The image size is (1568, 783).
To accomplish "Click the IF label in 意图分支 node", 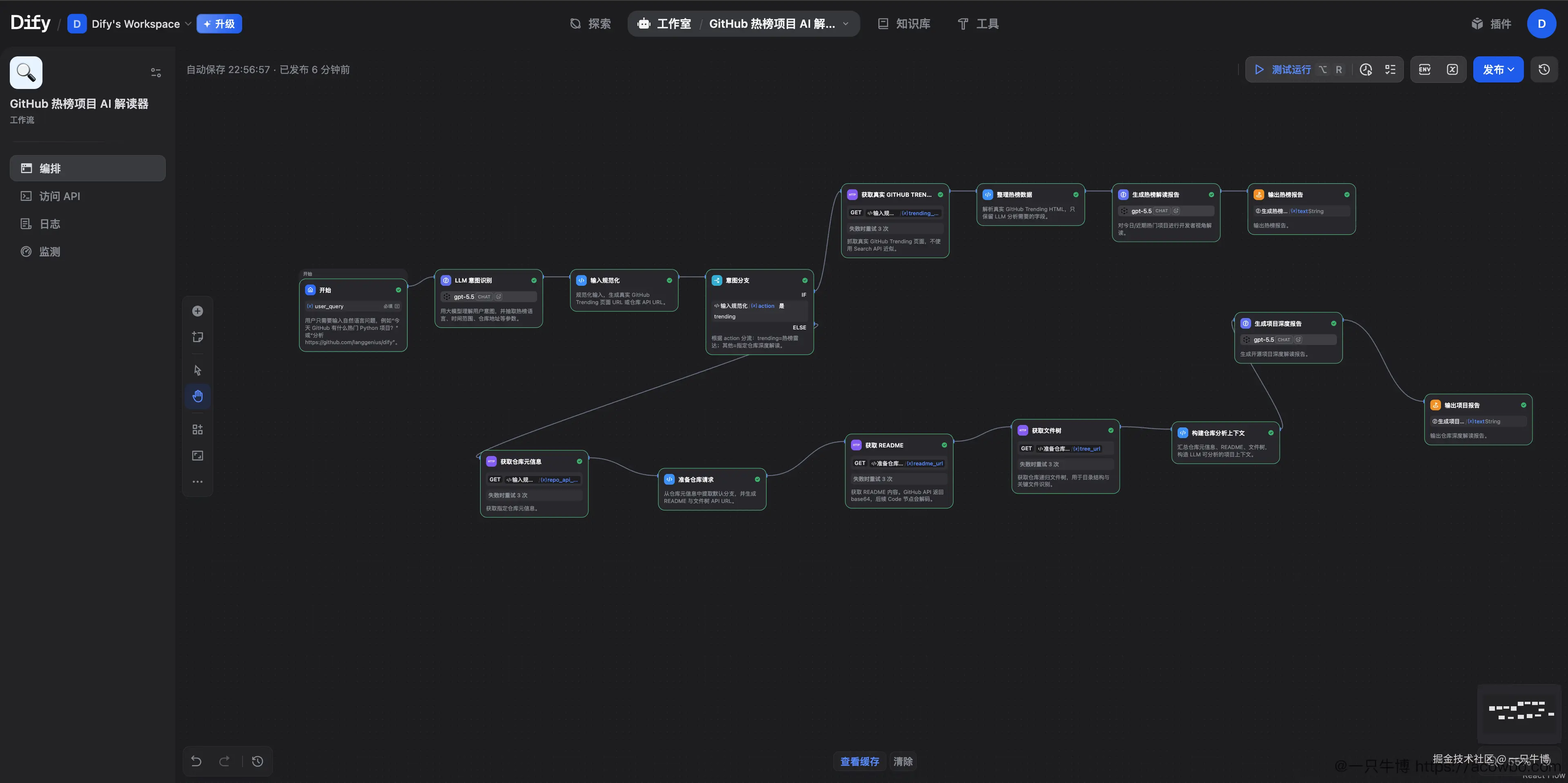I will [804, 295].
